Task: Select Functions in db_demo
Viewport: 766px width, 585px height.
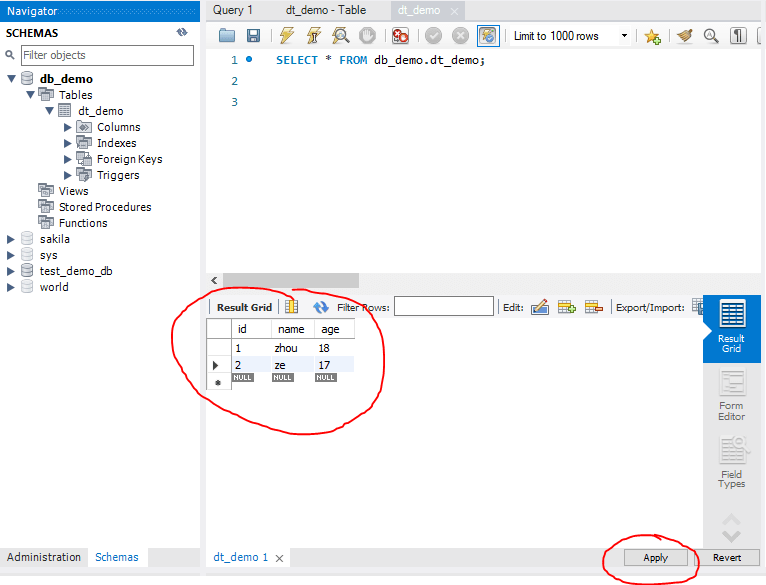Action: tap(83, 223)
